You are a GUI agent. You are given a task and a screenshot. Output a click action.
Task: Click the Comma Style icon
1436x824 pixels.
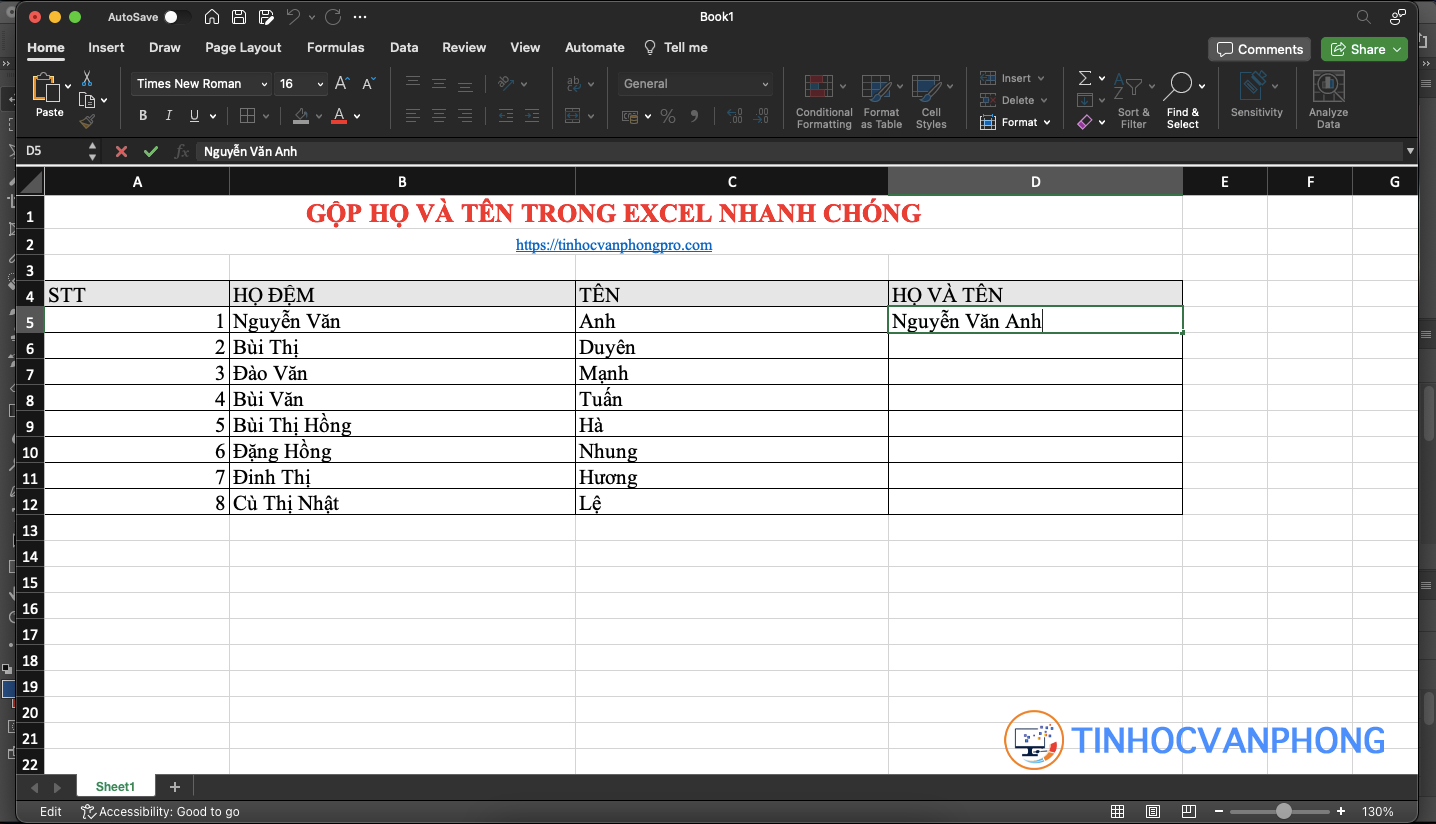[695, 117]
